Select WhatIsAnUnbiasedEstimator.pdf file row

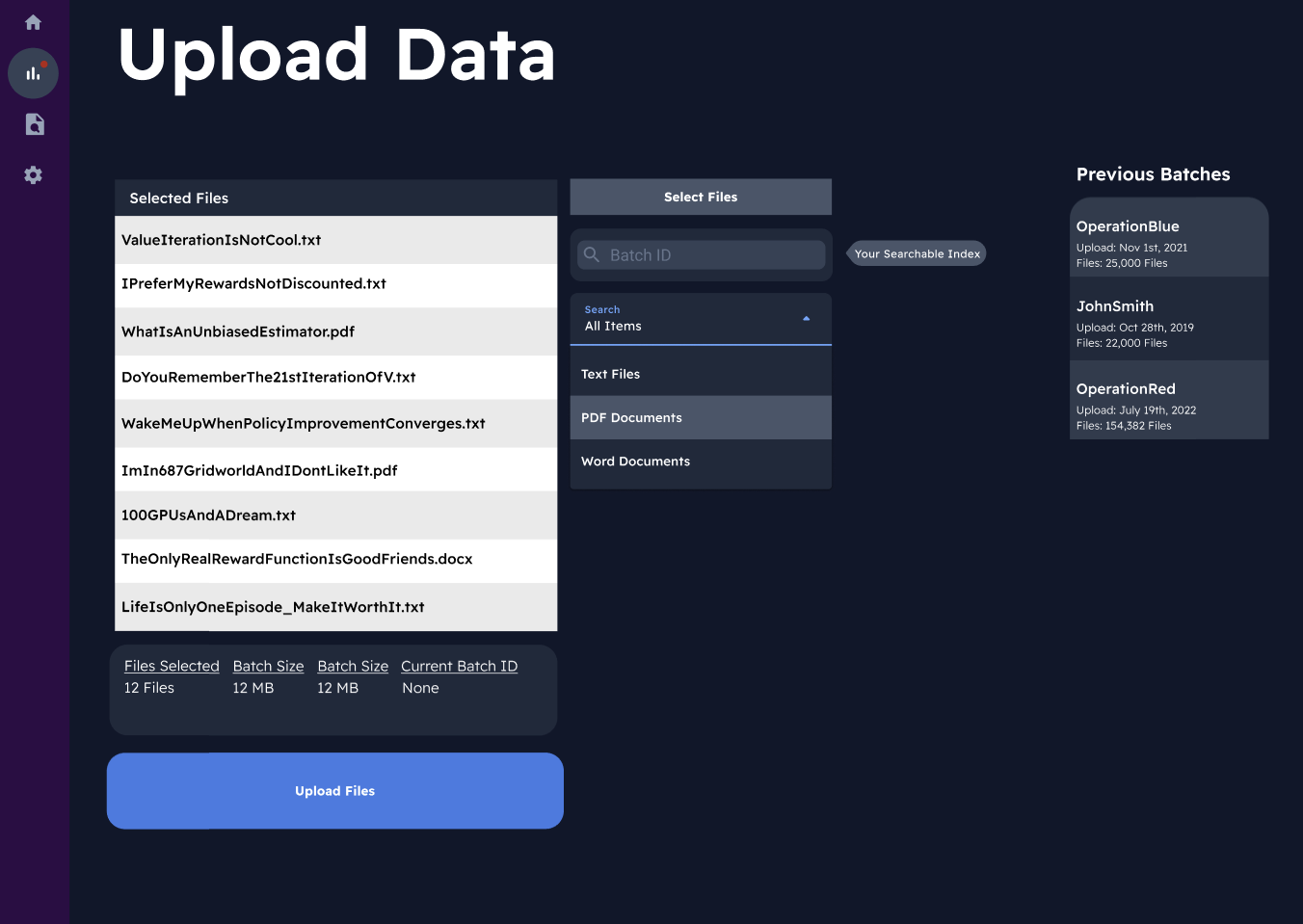tap(336, 331)
